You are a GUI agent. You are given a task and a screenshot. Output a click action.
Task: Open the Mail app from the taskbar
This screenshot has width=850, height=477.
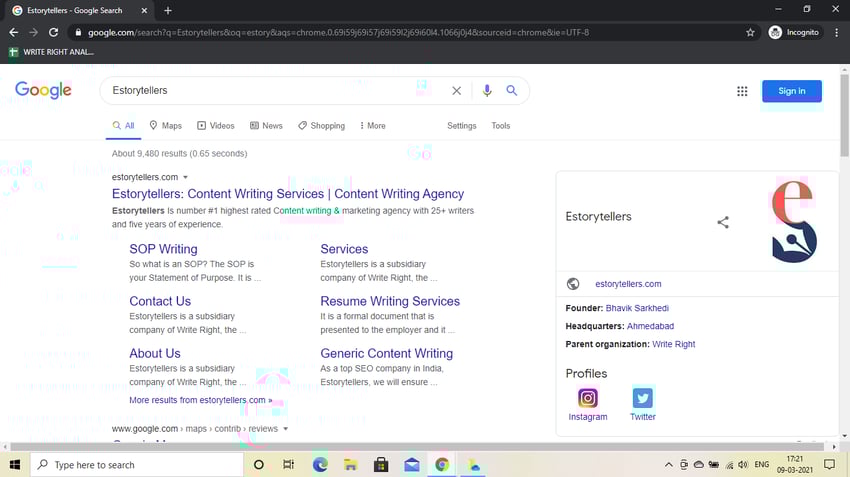click(411, 465)
